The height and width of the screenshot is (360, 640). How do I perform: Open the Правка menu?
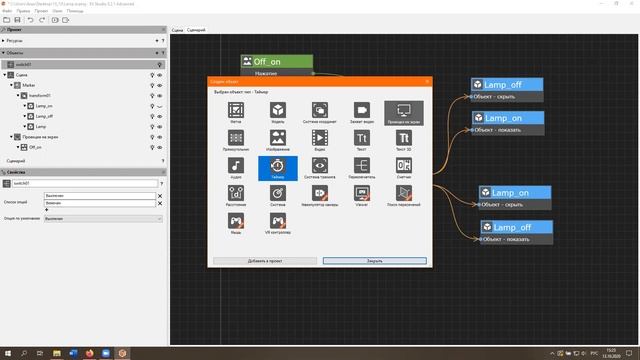click(23, 11)
